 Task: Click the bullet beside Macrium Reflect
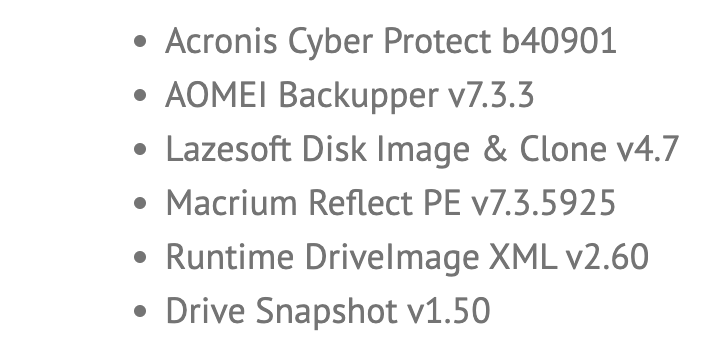pos(140,203)
